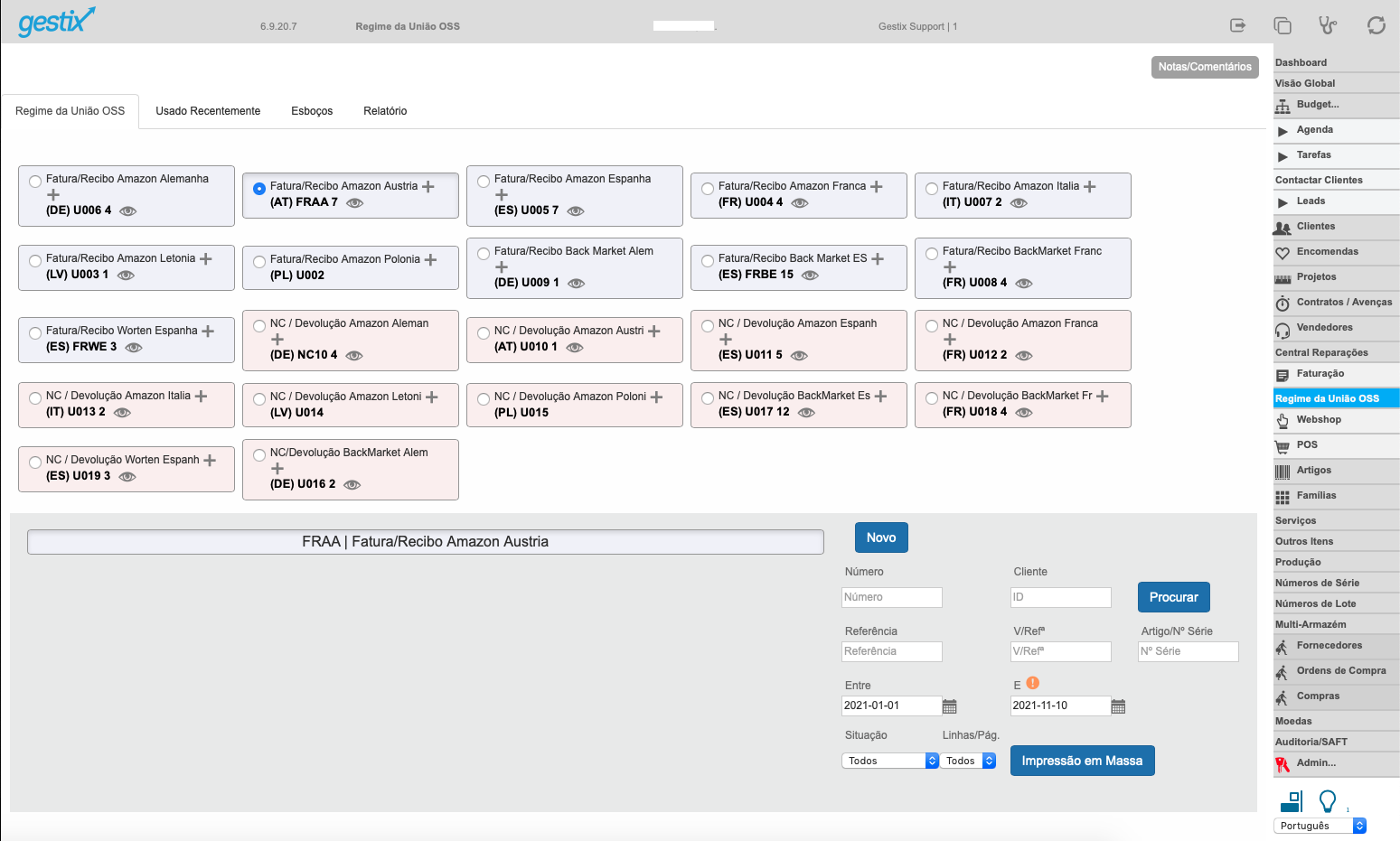This screenshot has width=1400, height=841.
Task: Click the Novo button
Action: 881,537
